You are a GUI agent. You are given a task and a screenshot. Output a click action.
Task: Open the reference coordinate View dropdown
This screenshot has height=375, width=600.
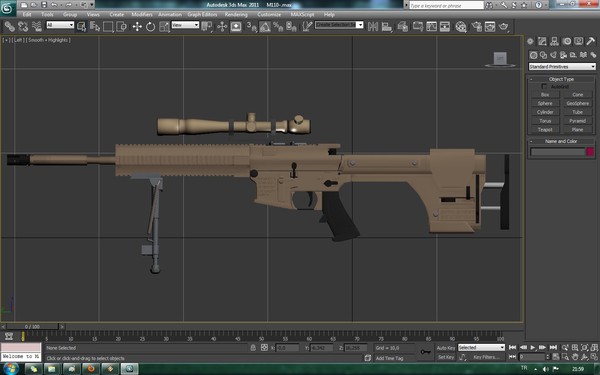(x=185, y=25)
